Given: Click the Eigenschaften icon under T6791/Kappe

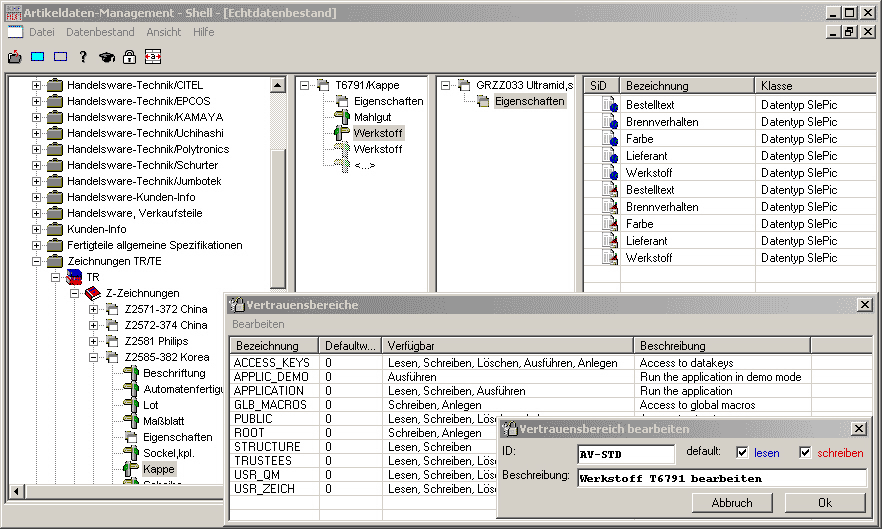Looking at the screenshot, I should tap(342, 101).
